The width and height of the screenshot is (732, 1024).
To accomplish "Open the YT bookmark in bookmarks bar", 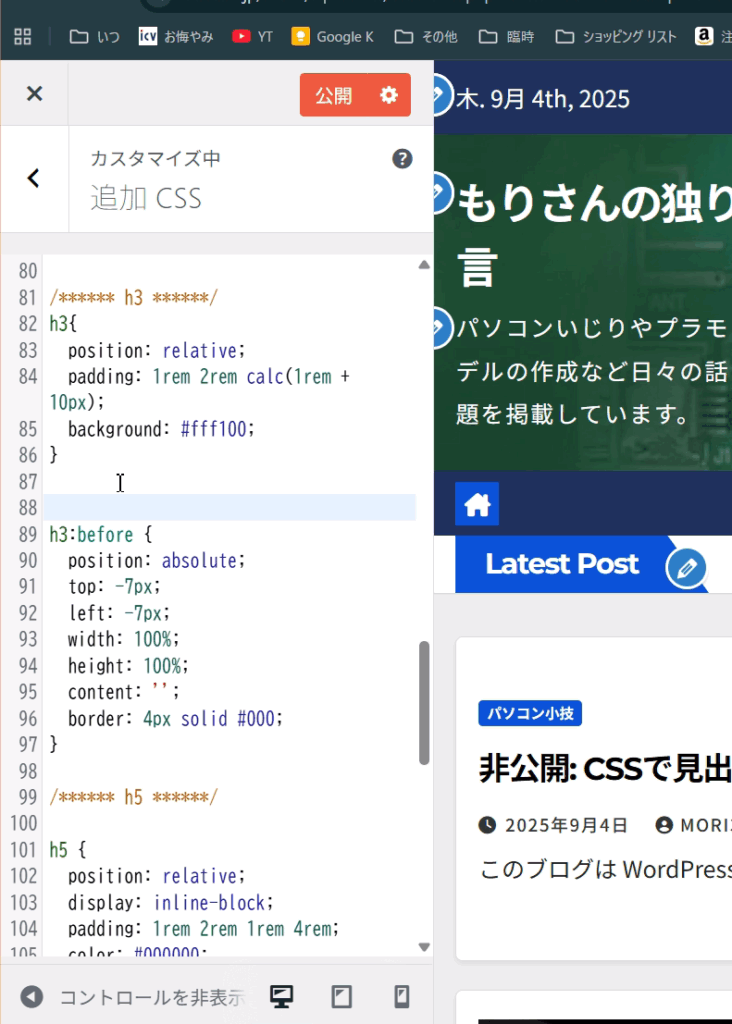I will tap(252, 37).
